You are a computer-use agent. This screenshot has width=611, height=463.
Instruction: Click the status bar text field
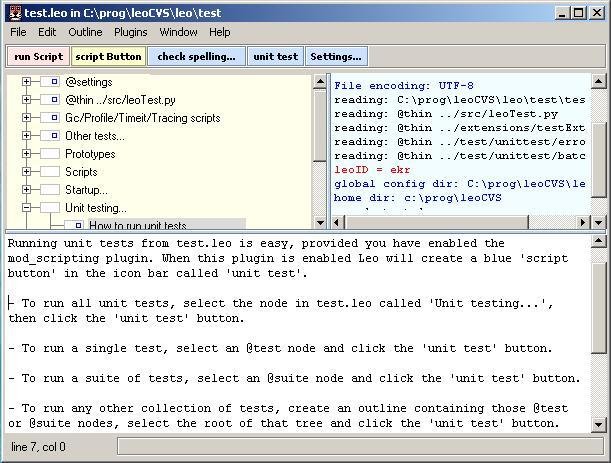(x=360, y=447)
